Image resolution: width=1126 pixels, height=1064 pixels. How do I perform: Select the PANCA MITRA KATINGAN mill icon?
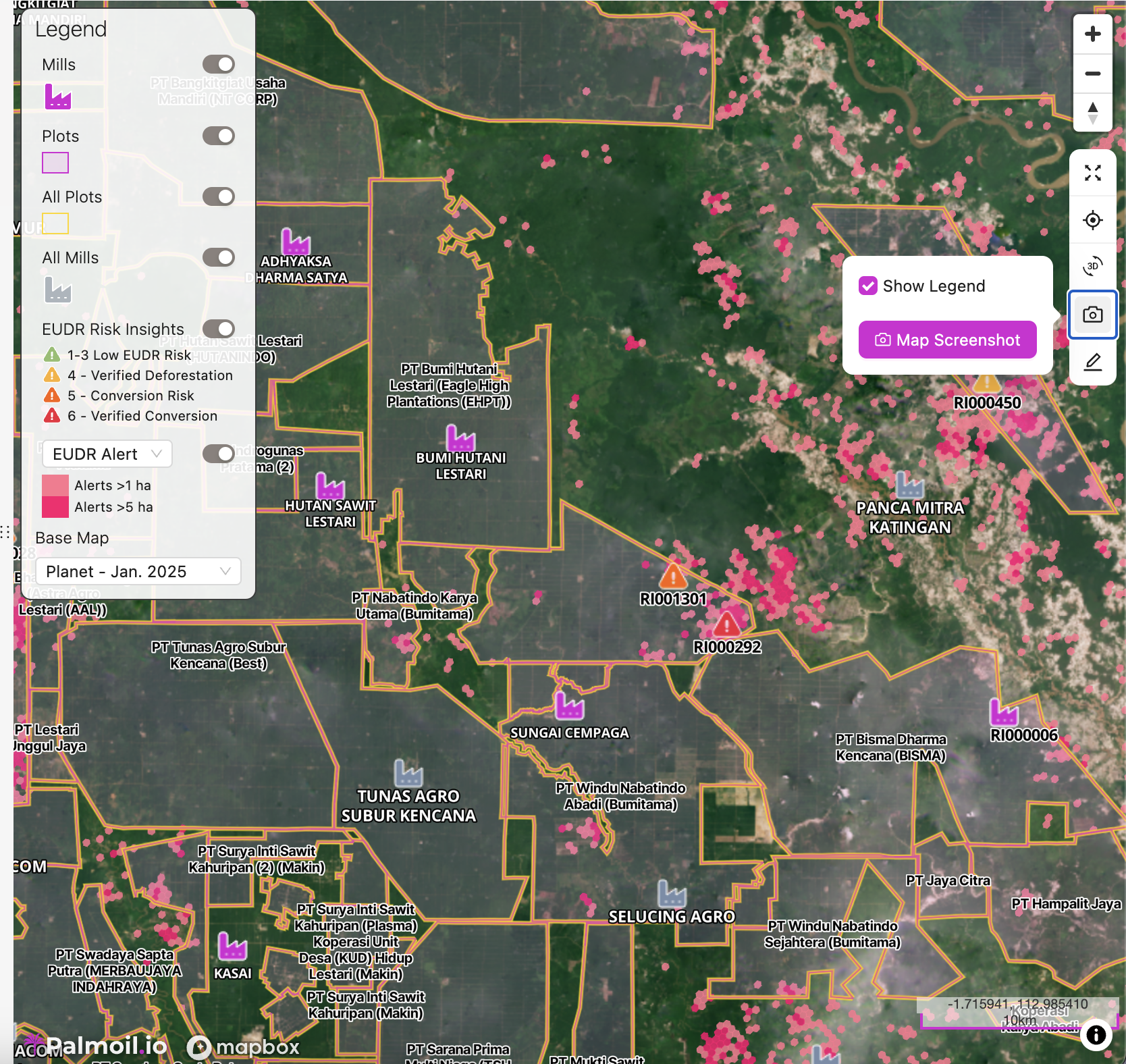909,485
